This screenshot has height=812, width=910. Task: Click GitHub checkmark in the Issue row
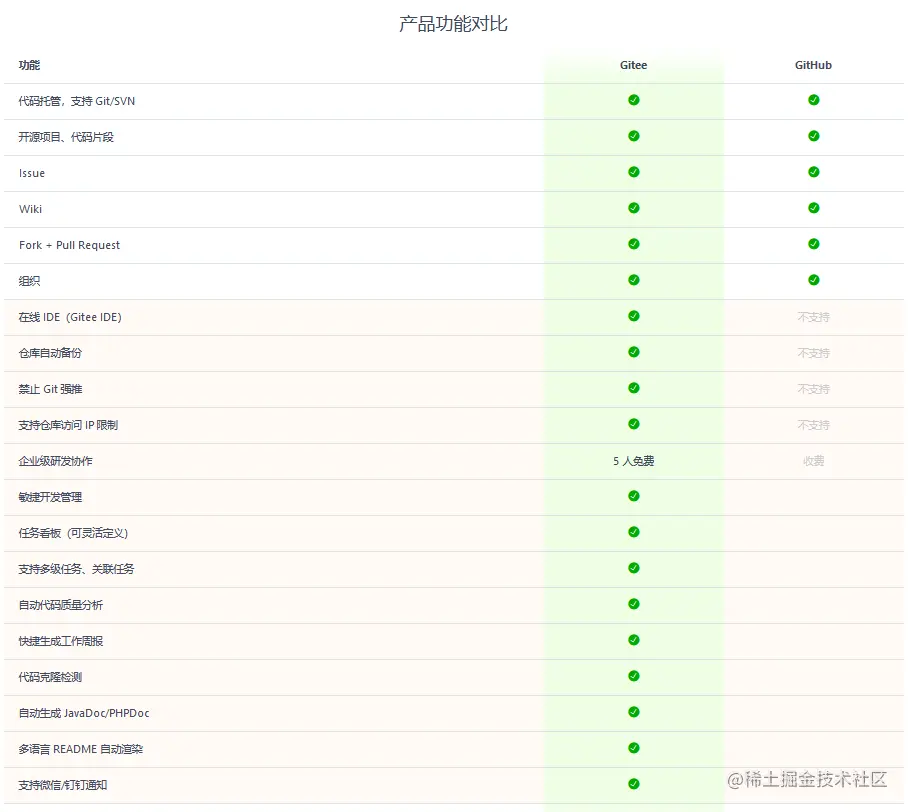[814, 172]
